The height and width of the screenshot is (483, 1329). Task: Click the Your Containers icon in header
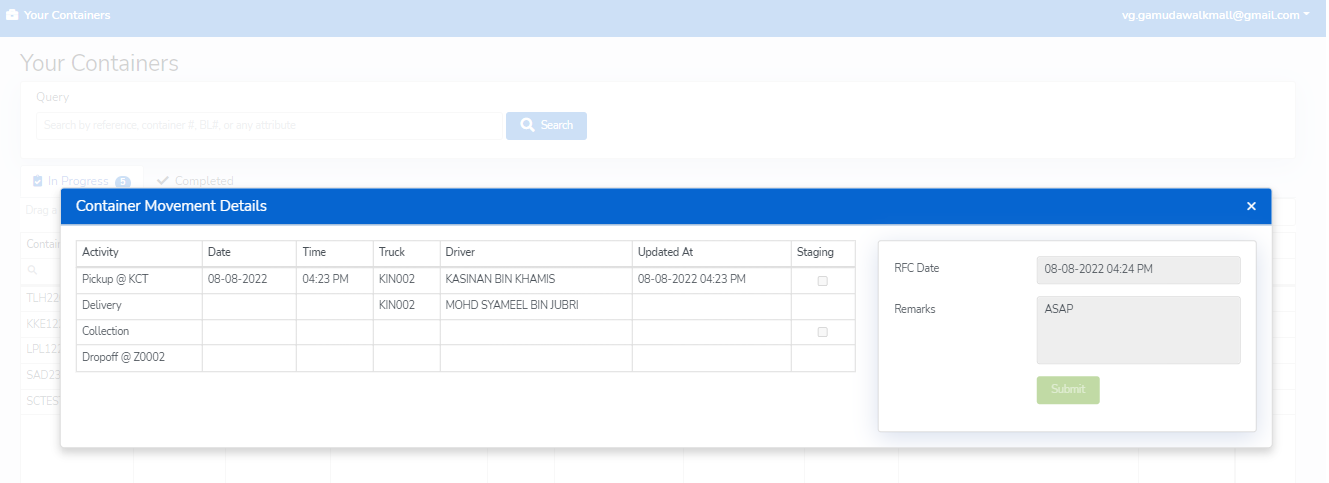12,16
